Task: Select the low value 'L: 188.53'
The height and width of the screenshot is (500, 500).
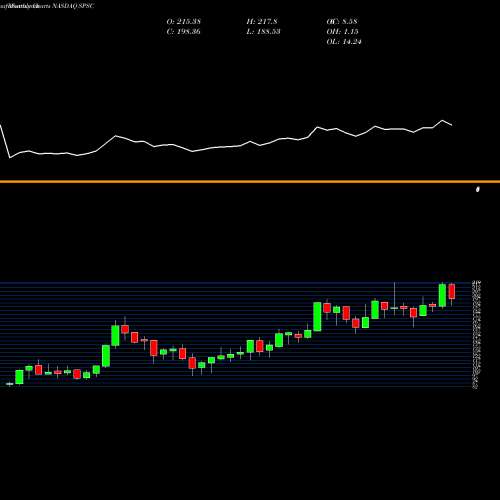Action: [x=263, y=32]
